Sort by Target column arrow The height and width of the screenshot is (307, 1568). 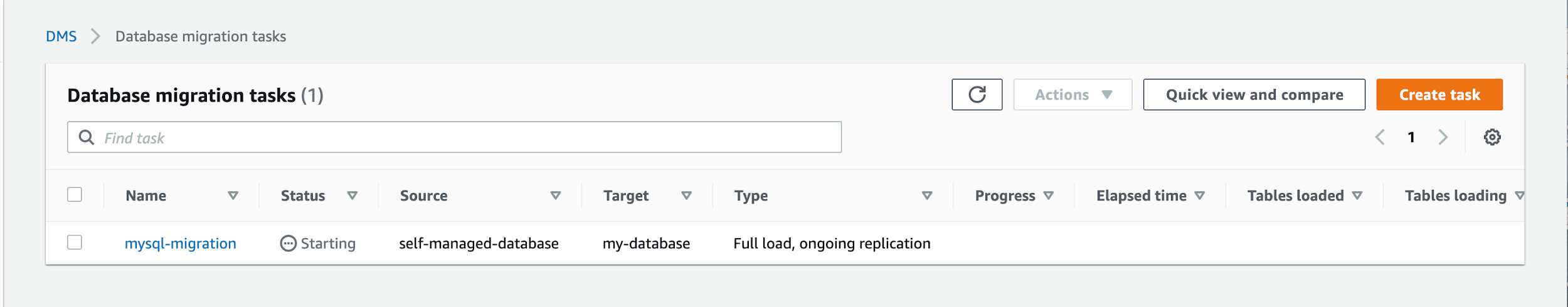686,195
